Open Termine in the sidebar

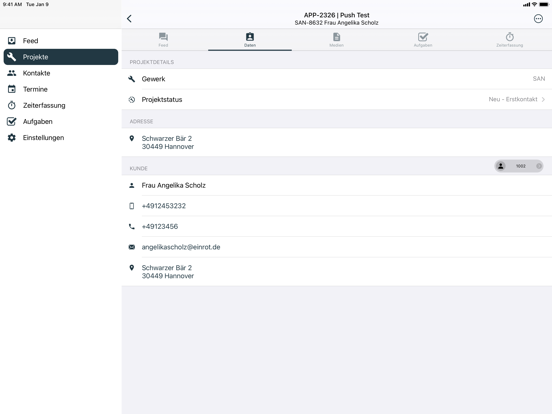pos(61,89)
